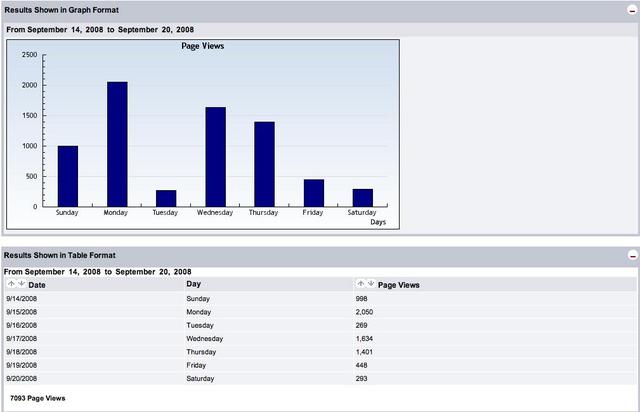Click the 269 page views value
The width and height of the screenshot is (640, 412).
click(x=362, y=325)
